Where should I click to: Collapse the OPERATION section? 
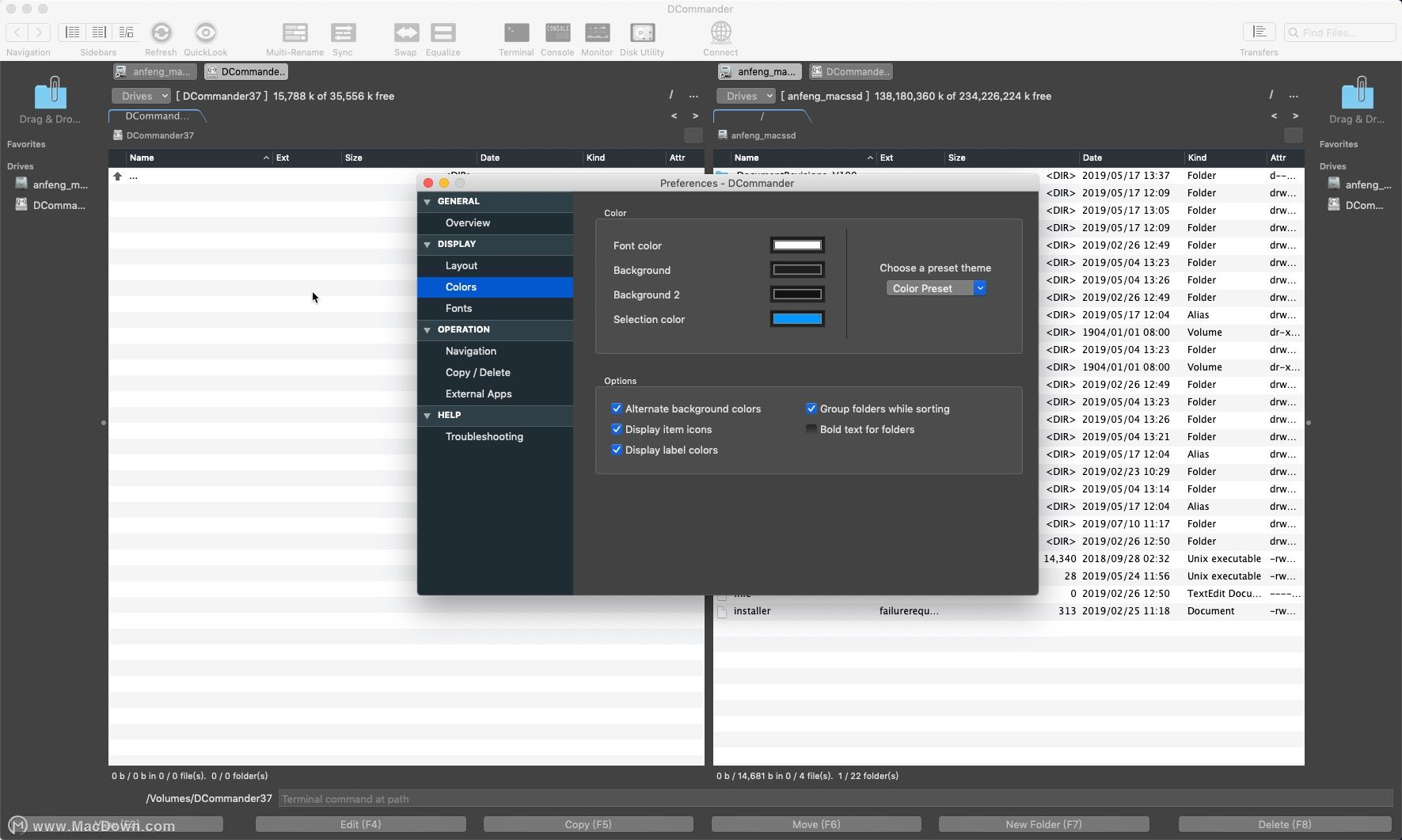click(427, 330)
